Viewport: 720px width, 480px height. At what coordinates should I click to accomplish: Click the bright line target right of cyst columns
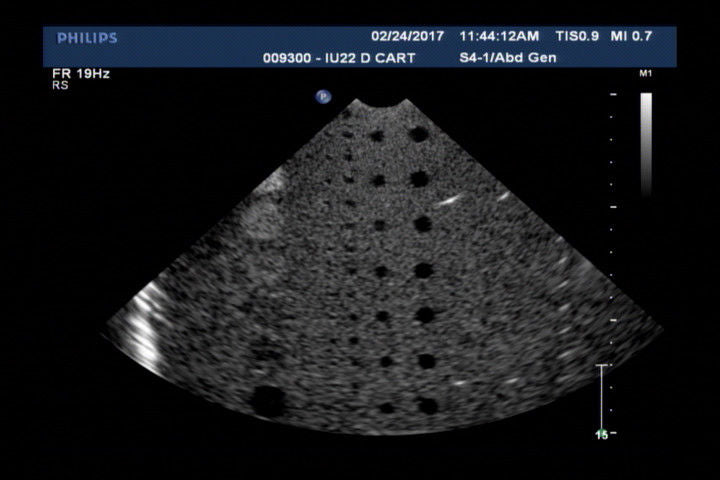click(x=451, y=200)
